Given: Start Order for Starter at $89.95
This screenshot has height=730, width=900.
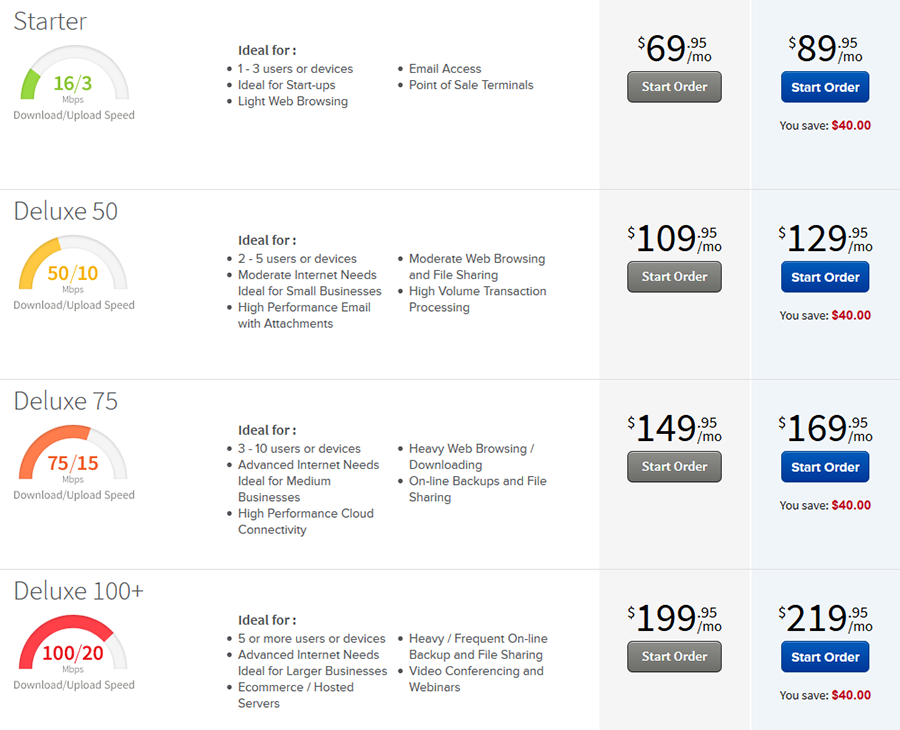Looking at the screenshot, I should [825, 87].
